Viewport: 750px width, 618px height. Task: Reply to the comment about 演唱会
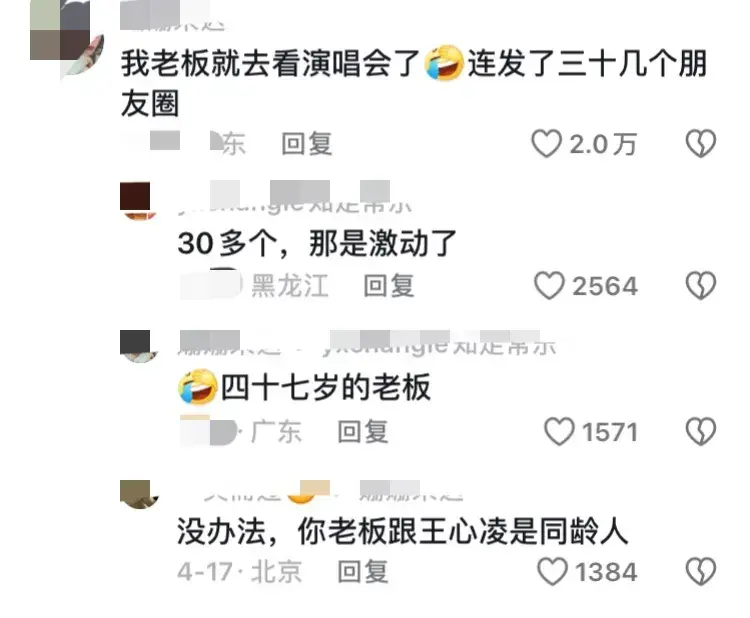point(307,143)
